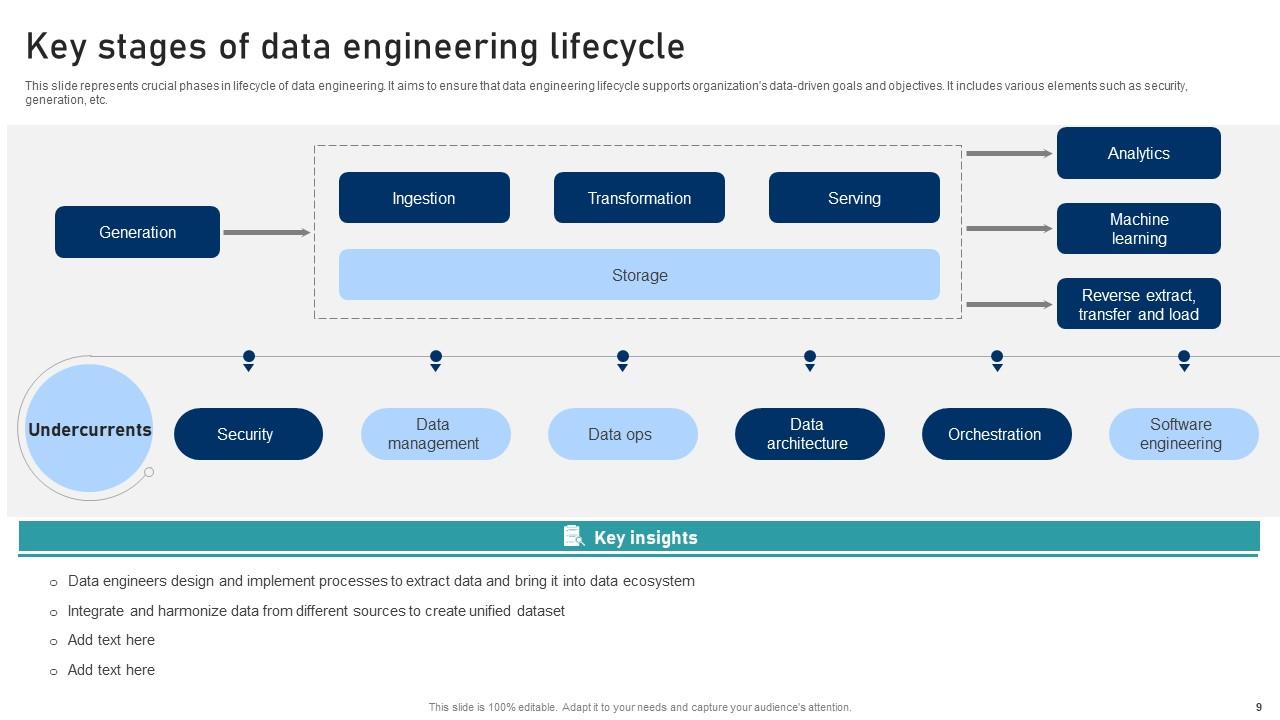Click the Key insights clipboard icon
This screenshot has height=720, width=1280.
(x=573, y=536)
